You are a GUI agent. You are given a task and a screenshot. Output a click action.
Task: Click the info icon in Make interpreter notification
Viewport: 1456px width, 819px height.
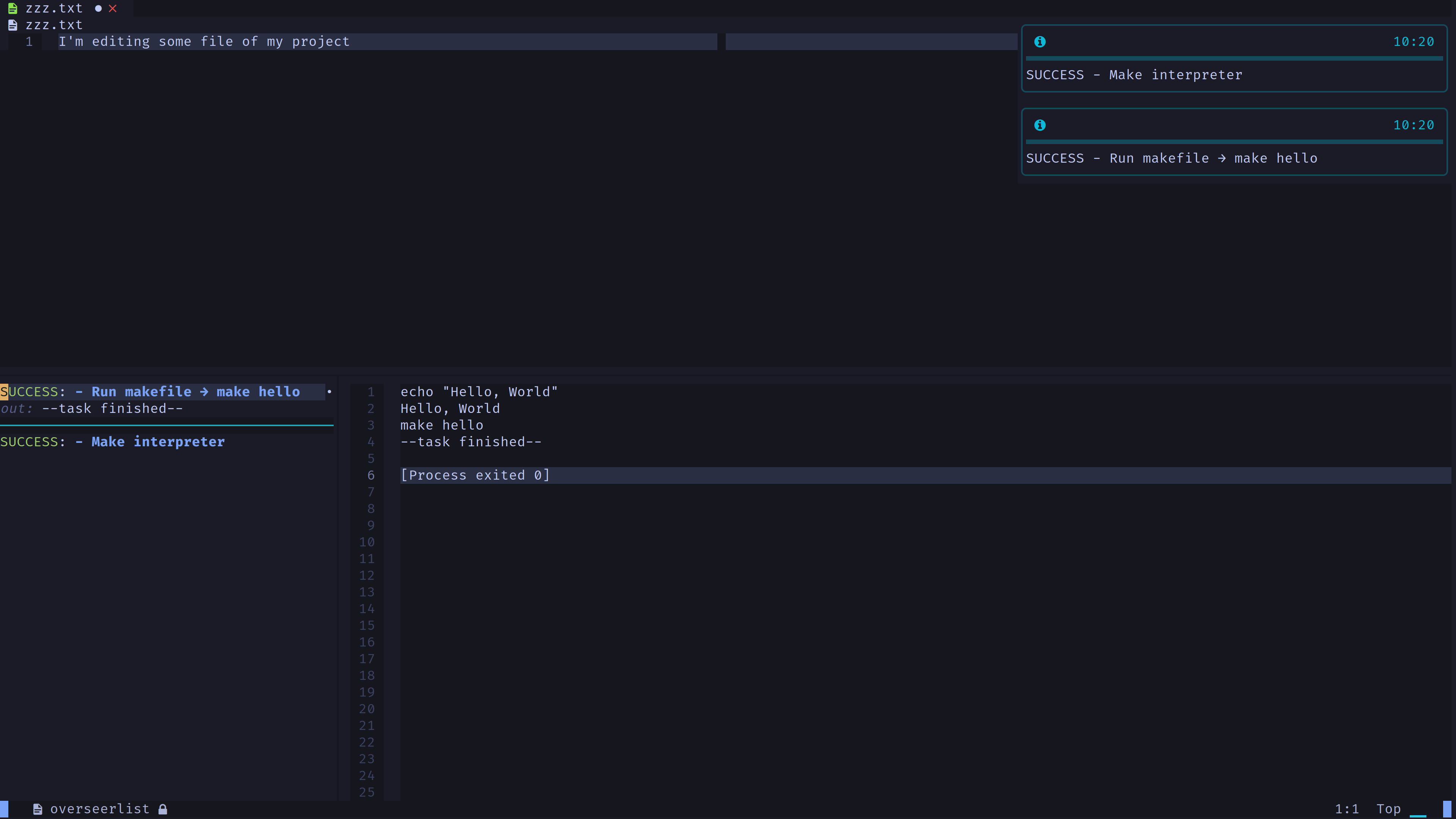[x=1040, y=41]
